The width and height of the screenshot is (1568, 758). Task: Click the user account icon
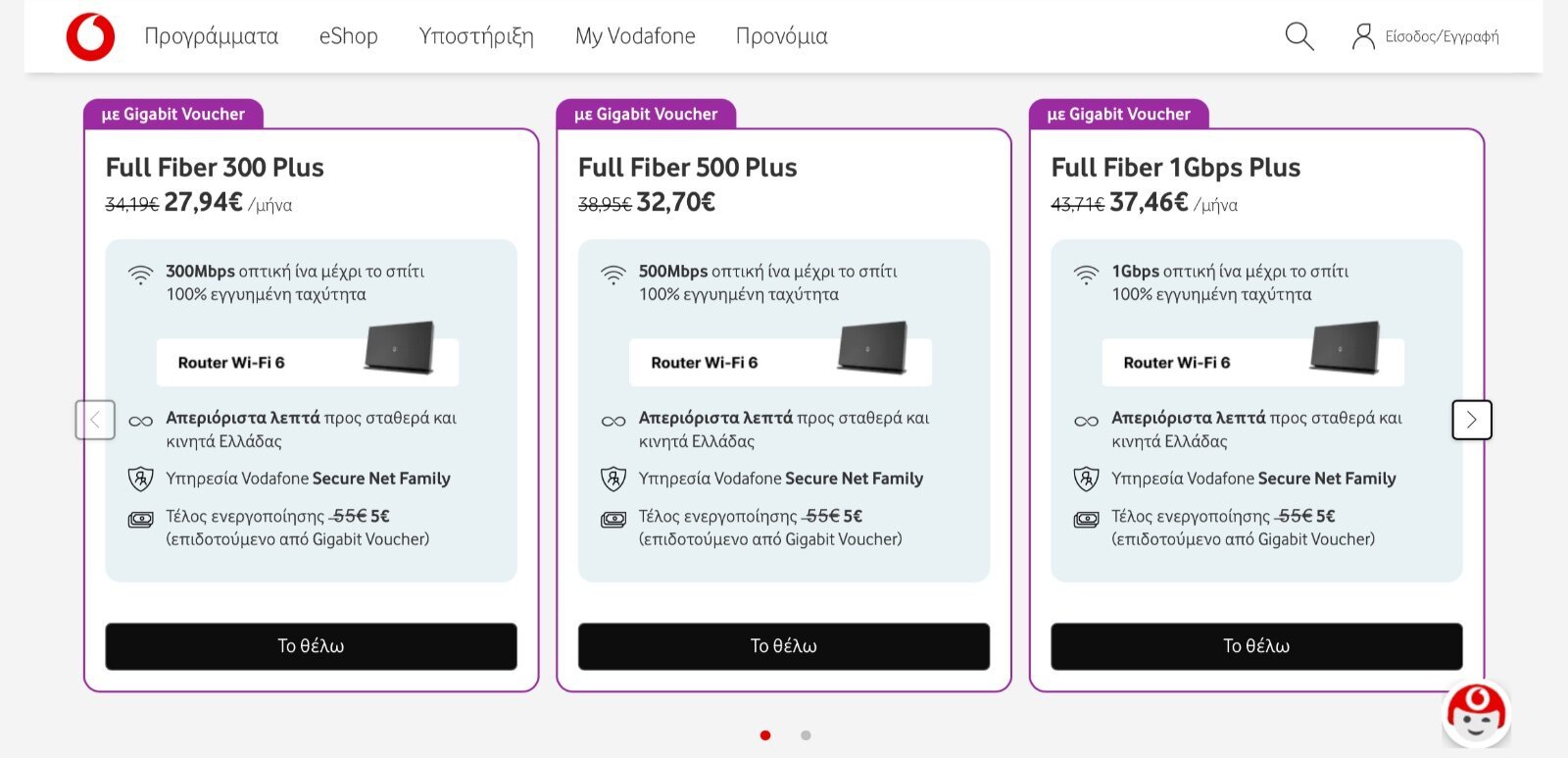tap(1363, 36)
